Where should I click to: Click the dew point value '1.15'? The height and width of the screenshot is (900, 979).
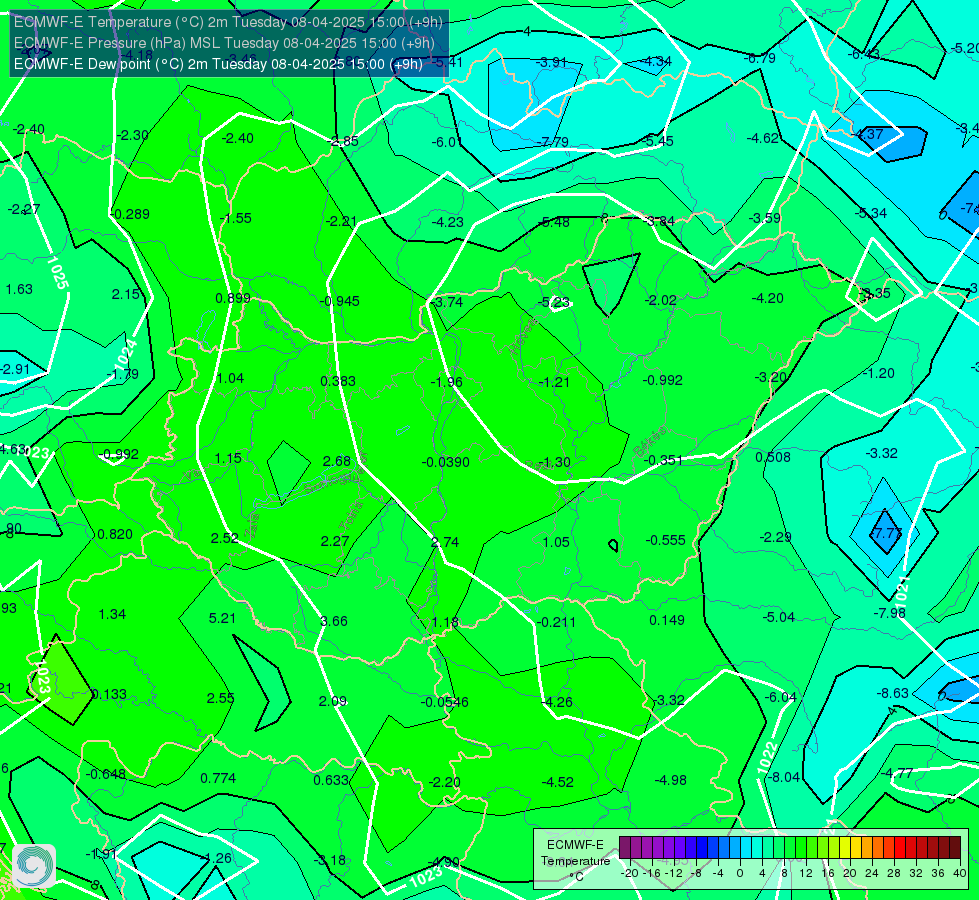228,458
